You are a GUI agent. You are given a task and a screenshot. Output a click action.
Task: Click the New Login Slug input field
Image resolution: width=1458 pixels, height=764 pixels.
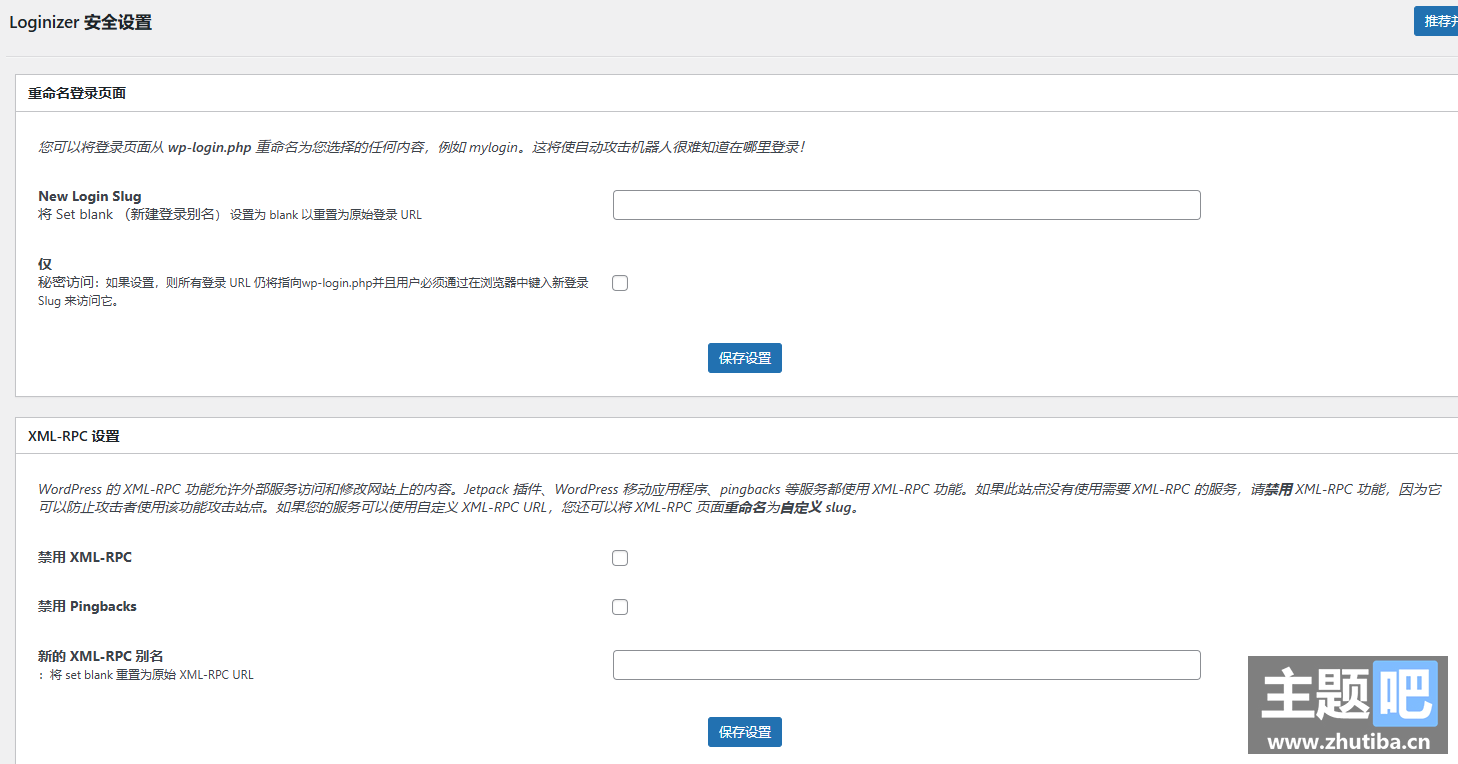coord(906,205)
